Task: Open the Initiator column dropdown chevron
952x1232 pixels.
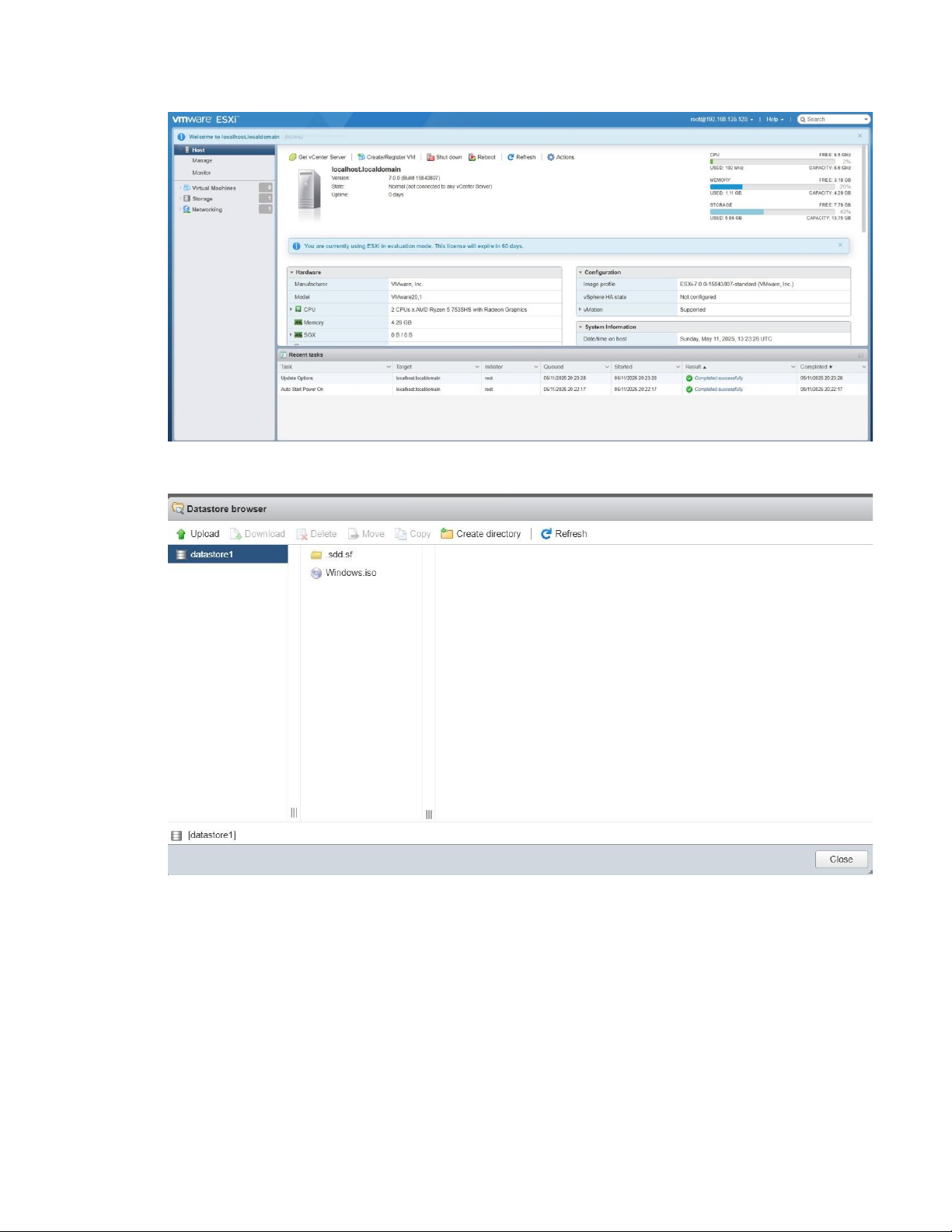Action: [535, 367]
